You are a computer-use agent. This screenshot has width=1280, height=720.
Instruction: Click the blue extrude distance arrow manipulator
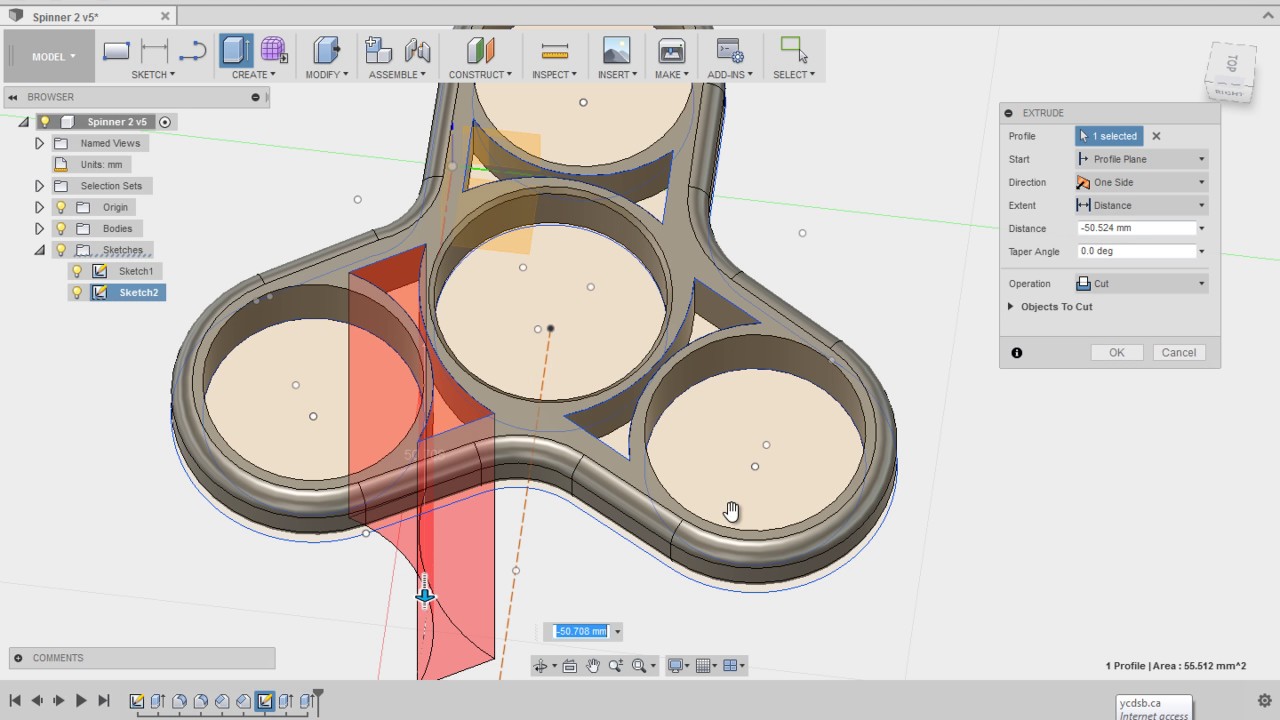(425, 594)
